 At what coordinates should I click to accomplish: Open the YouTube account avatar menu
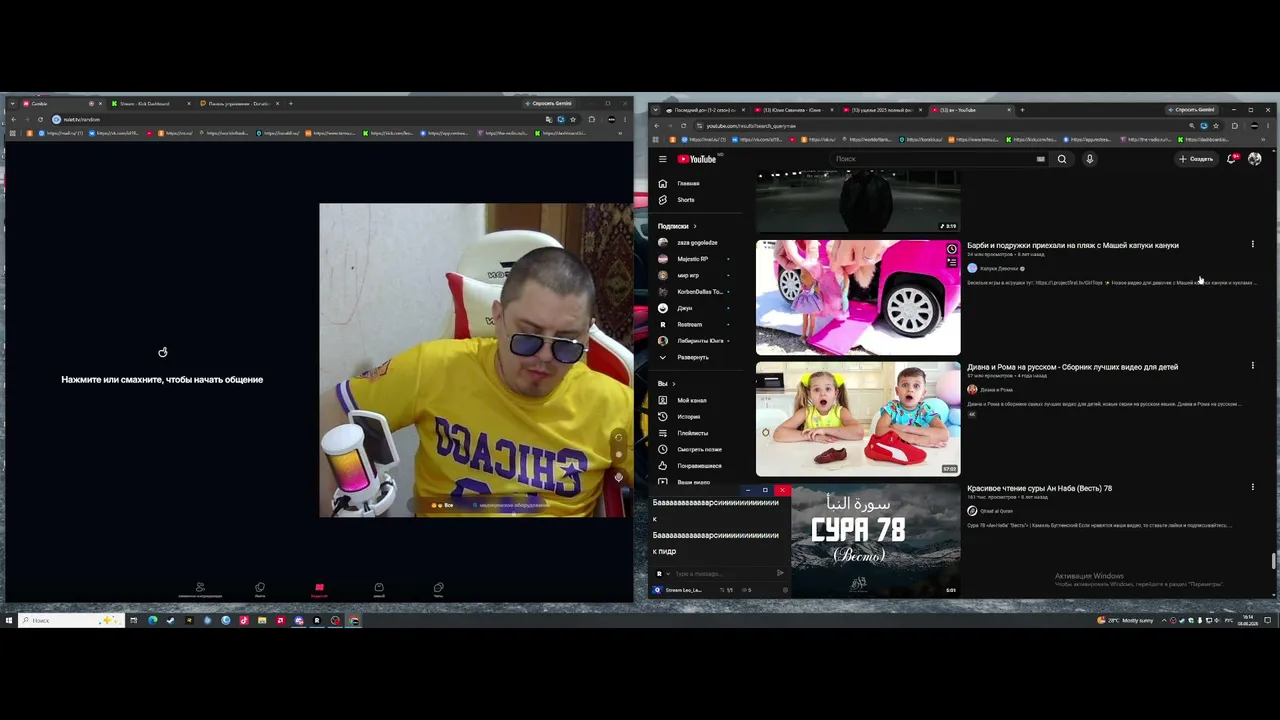[1255, 159]
